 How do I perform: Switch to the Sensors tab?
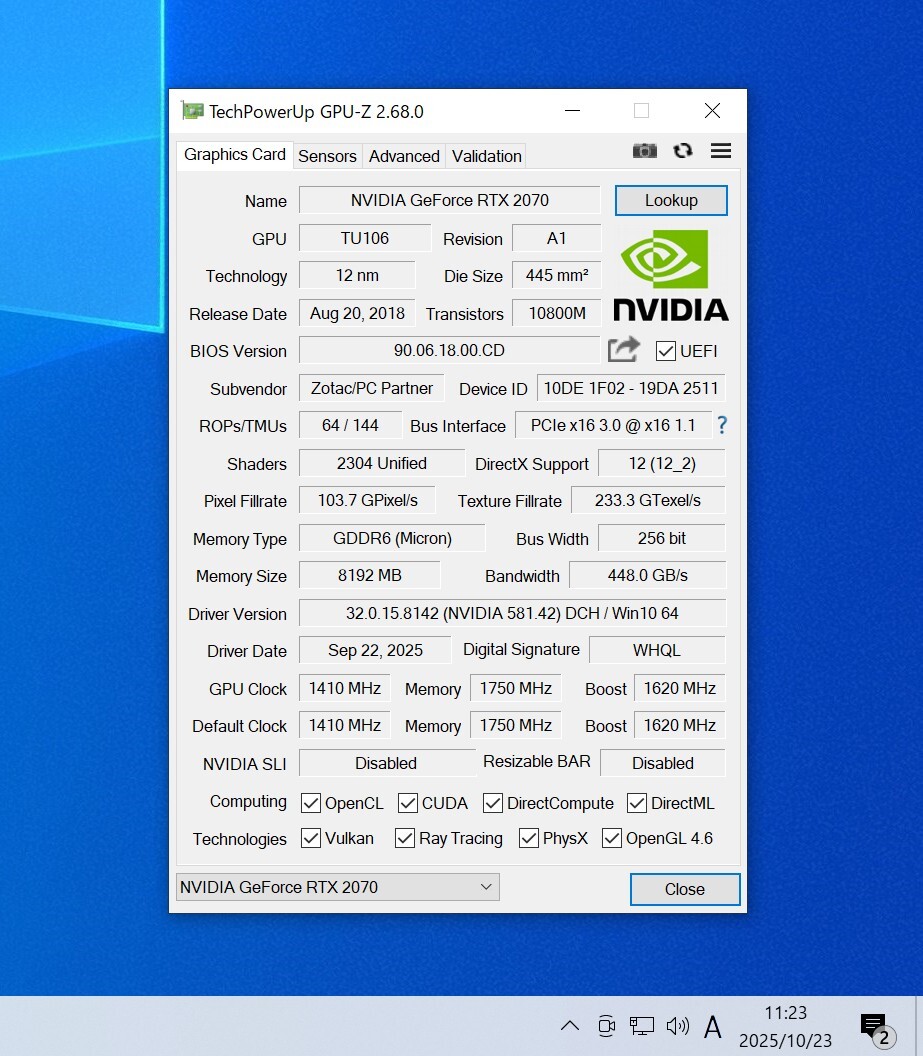tap(327, 156)
